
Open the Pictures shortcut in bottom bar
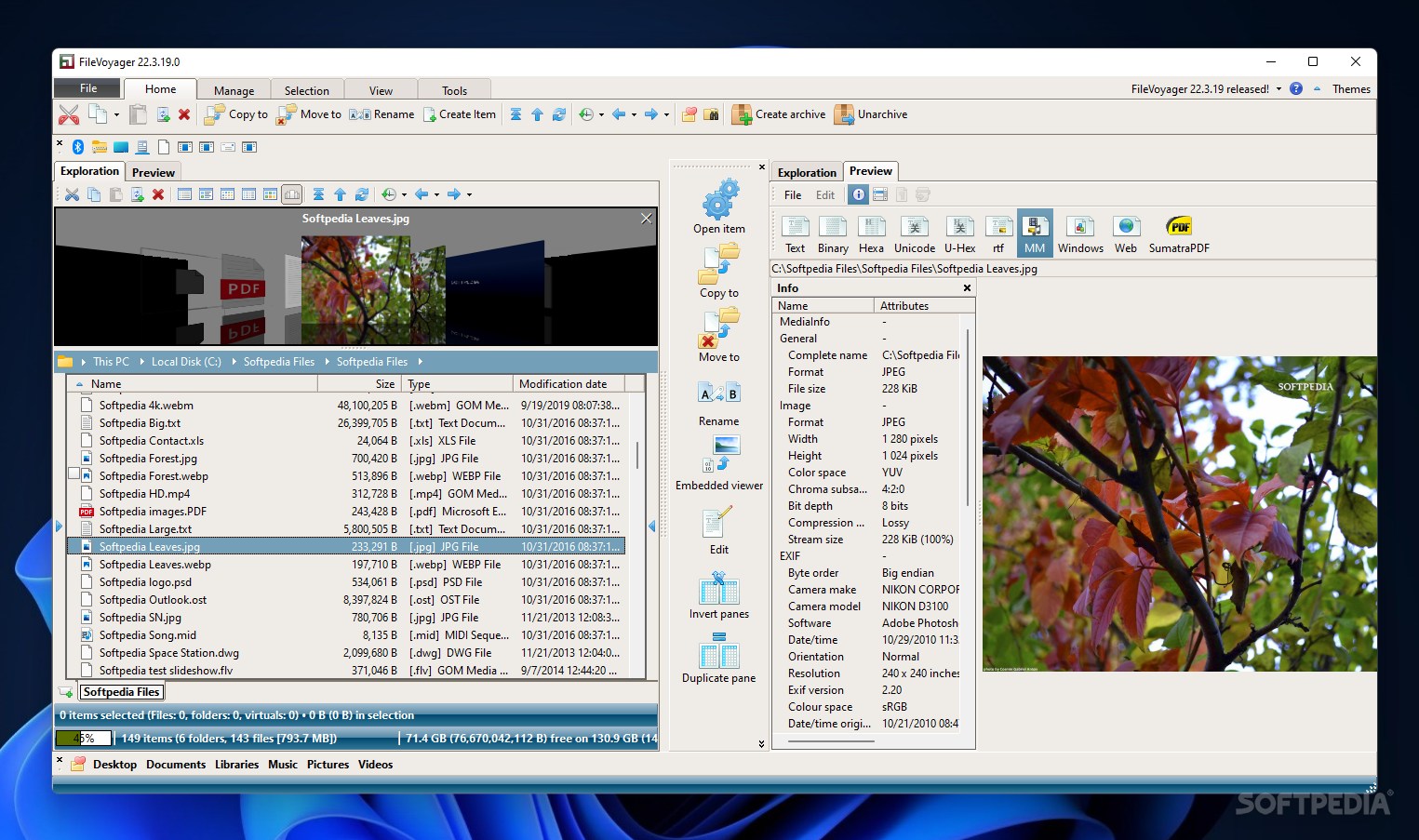click(x=328, y=765)
